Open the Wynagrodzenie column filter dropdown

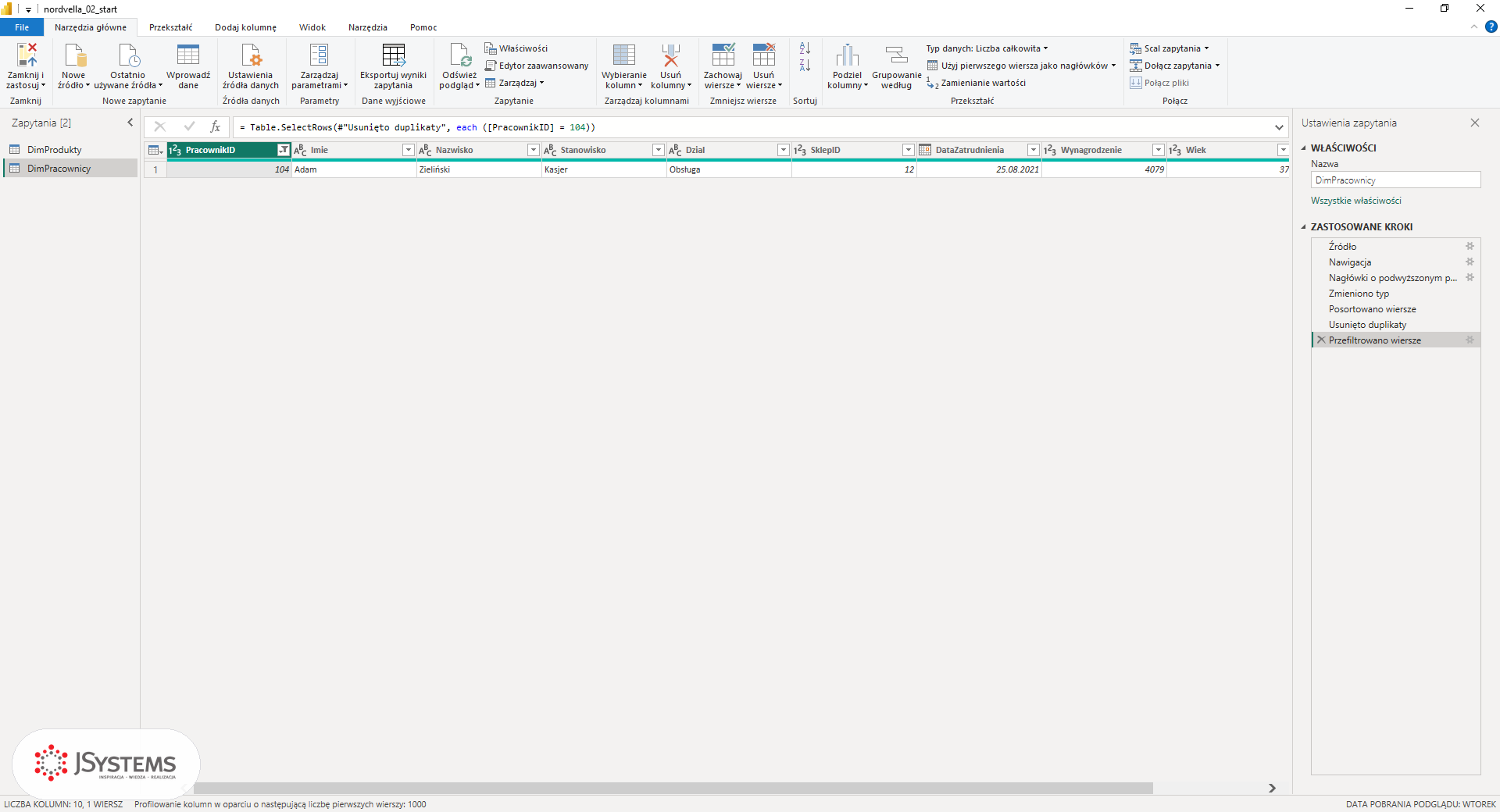point(1159,150)
